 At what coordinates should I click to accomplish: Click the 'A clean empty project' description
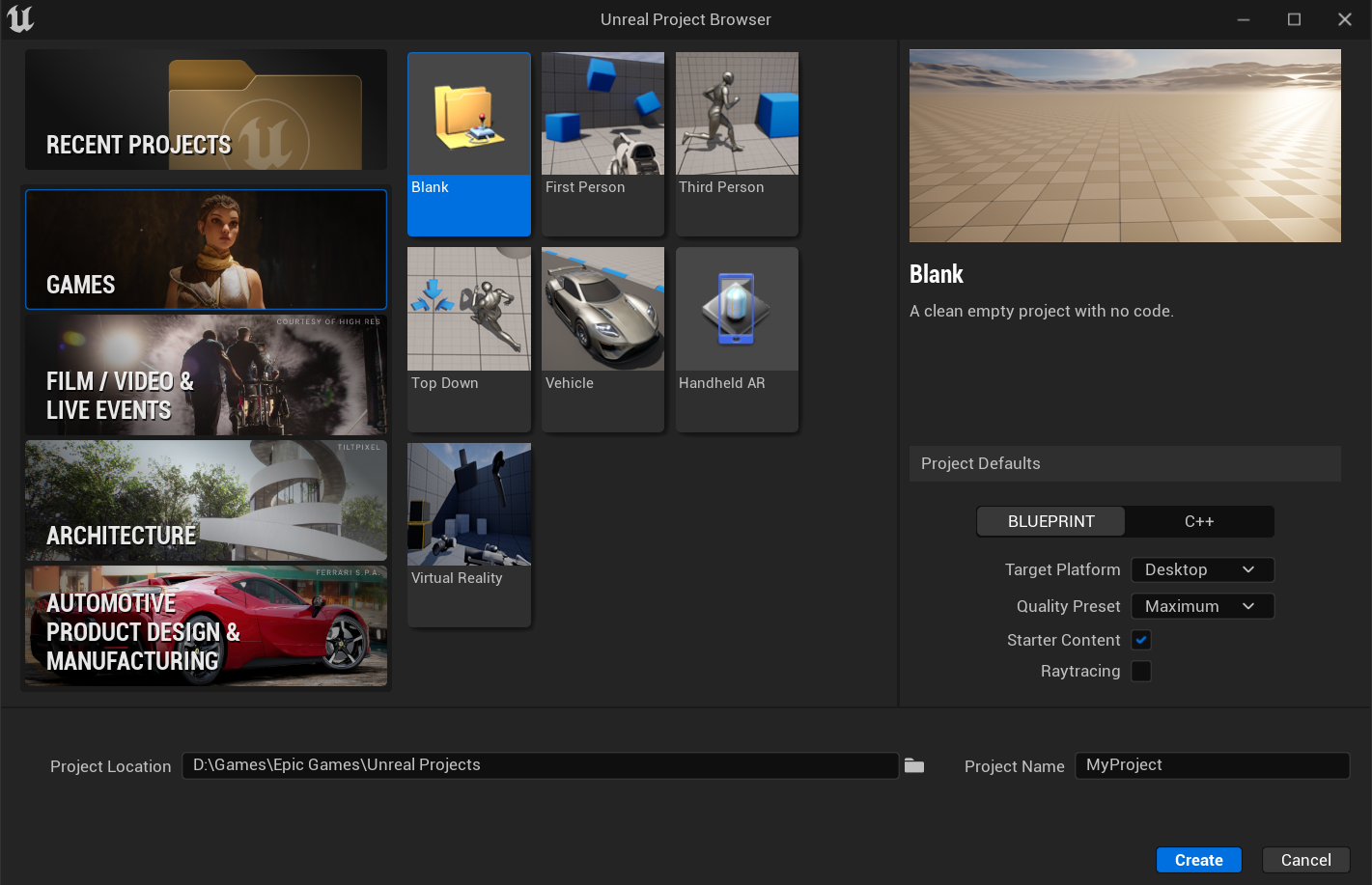[1042, 311]
